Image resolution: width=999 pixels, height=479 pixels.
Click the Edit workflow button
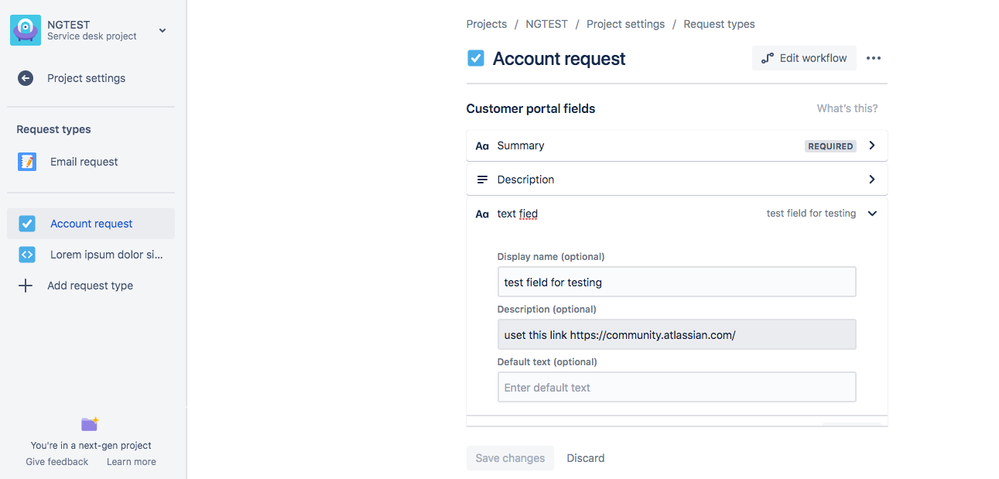804,58
